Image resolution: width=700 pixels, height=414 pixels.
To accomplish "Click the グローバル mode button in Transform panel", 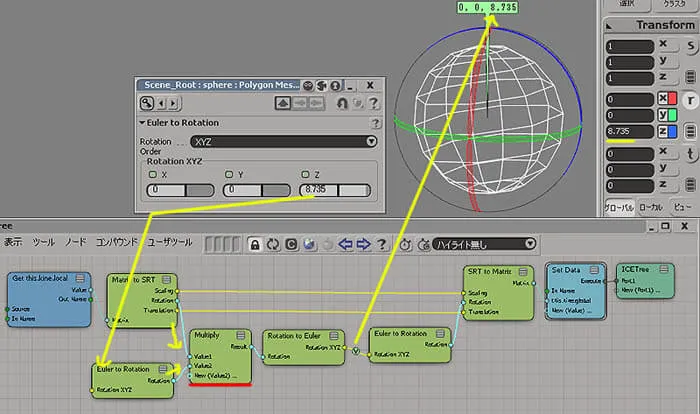I will click(x=619, y=208).
